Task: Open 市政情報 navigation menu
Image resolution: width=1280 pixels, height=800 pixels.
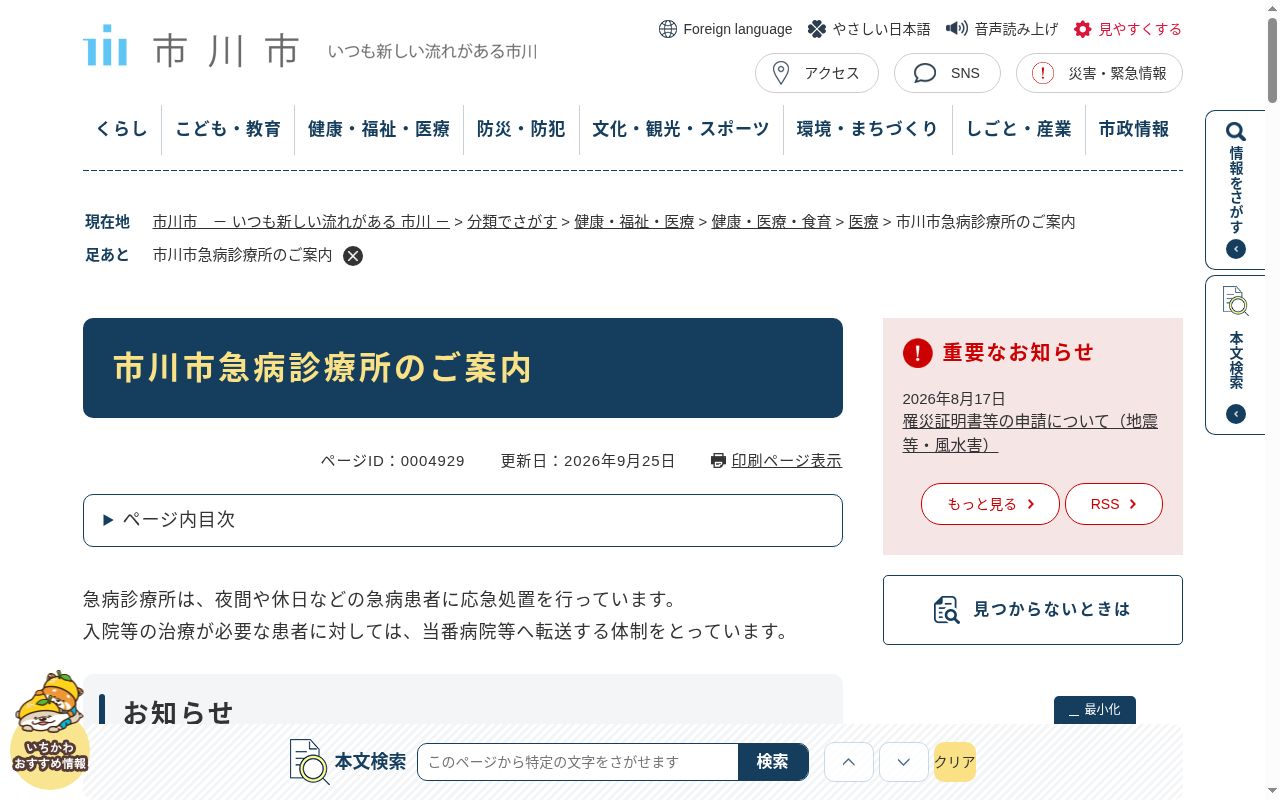Action: pos(1134,129)
